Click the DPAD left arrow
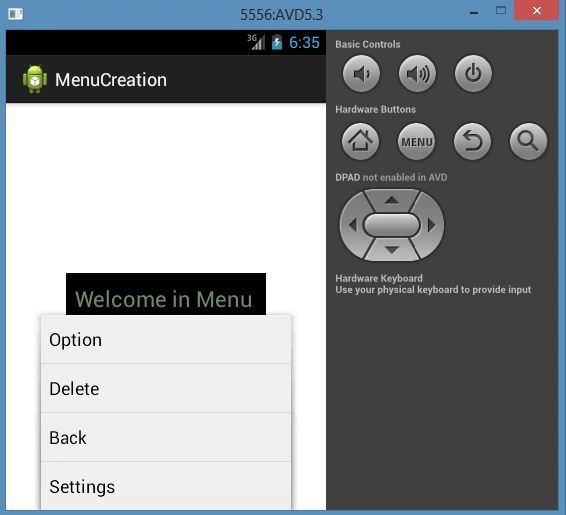The height and width of the screenshot is (515, 566). pyautogui.click(x=353, y=225)
